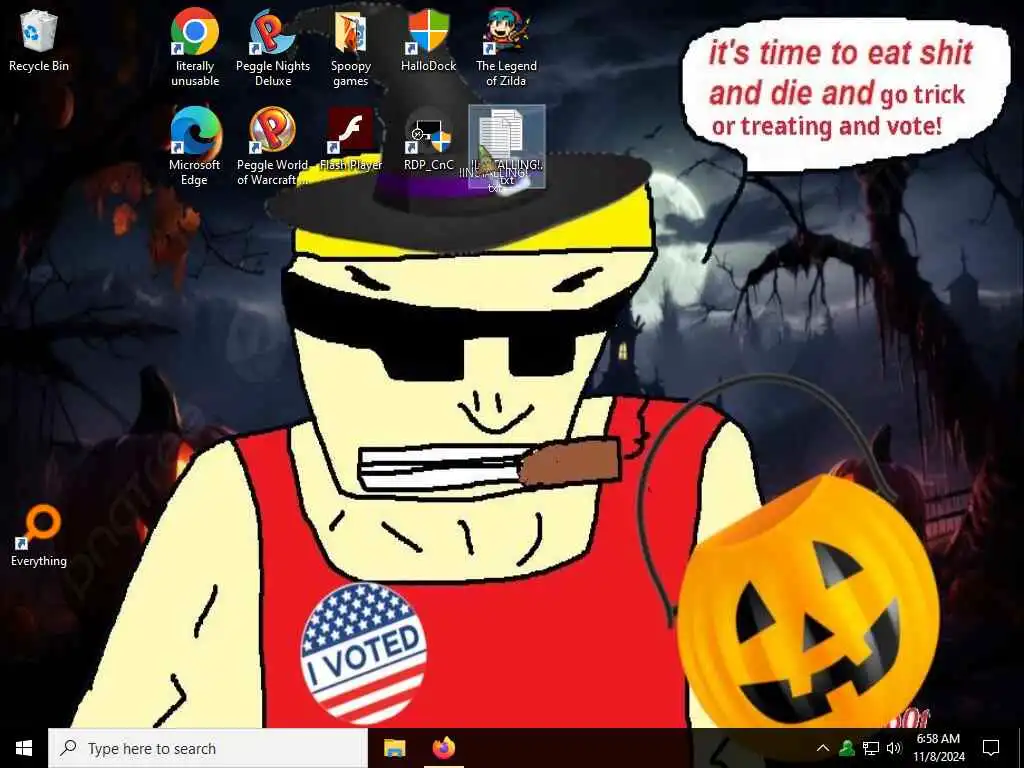This screenshot has width=1024, height=768.
Task: Click the Show desktop strip
Action: pos(1021,748)
